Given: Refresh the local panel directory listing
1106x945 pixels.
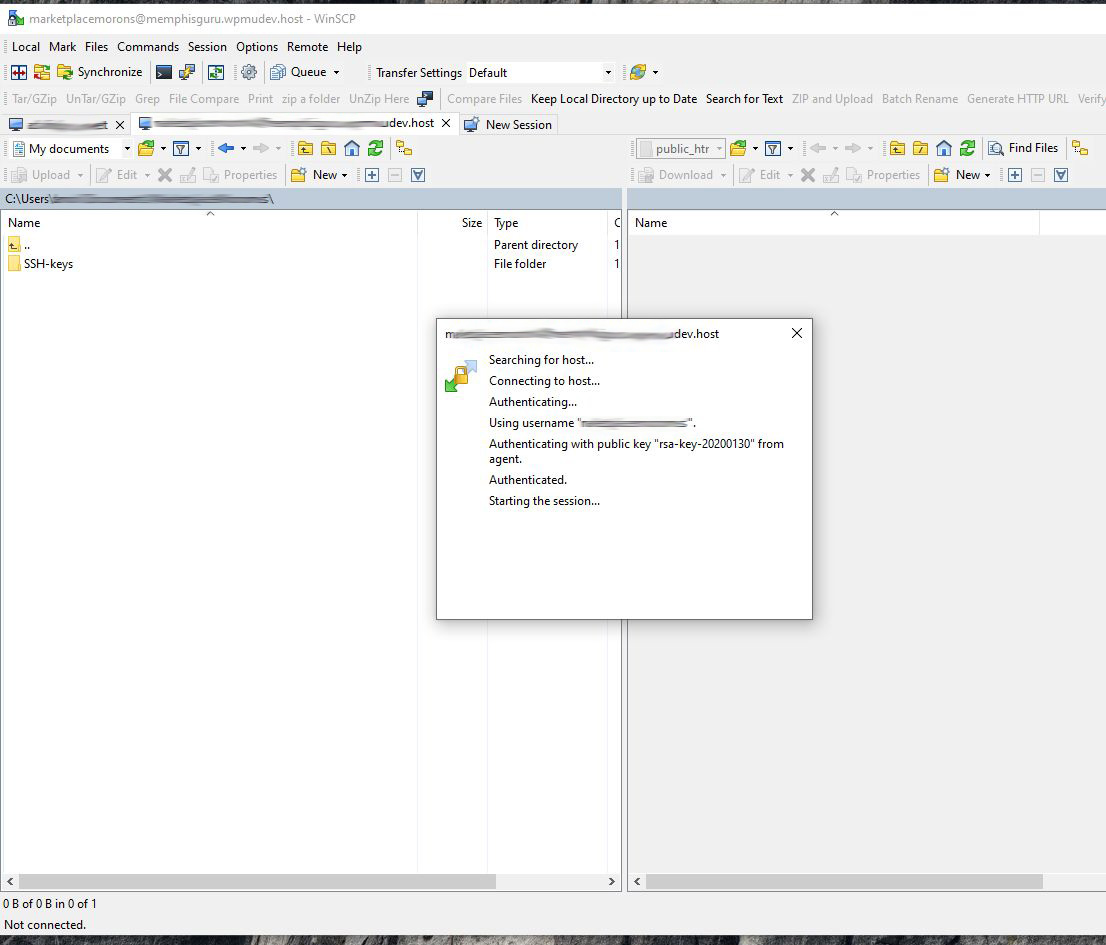Looking at the screenshot, I should point(375,148).
